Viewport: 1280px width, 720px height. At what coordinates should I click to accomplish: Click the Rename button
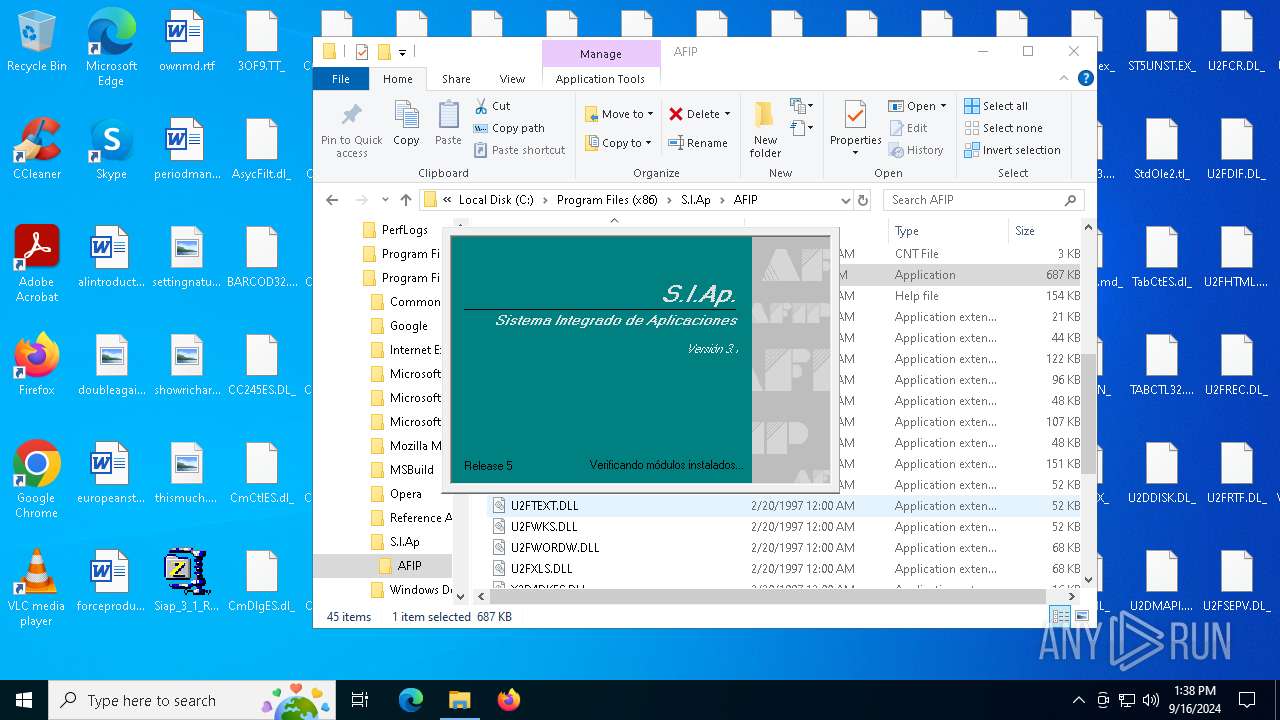coord(698,143)
